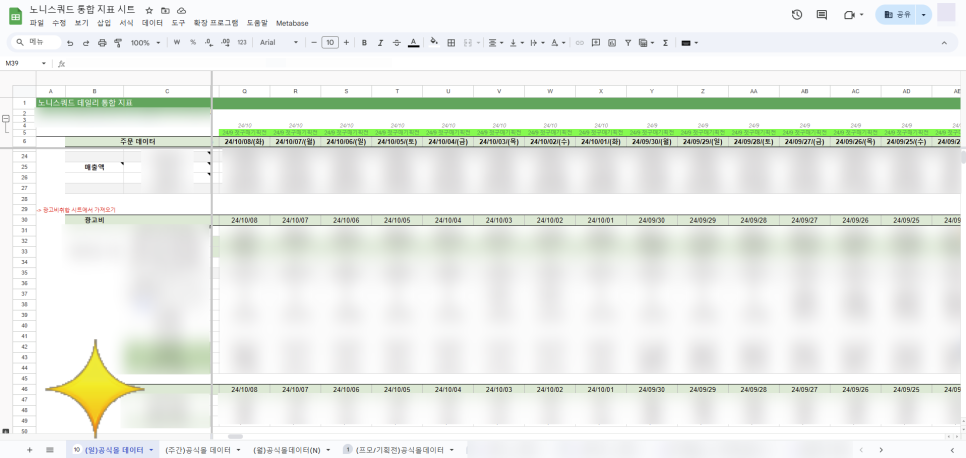This screenshot has height=458, width=966.
Task: Click the 메뉴 search box
Action: coord(36,42)
